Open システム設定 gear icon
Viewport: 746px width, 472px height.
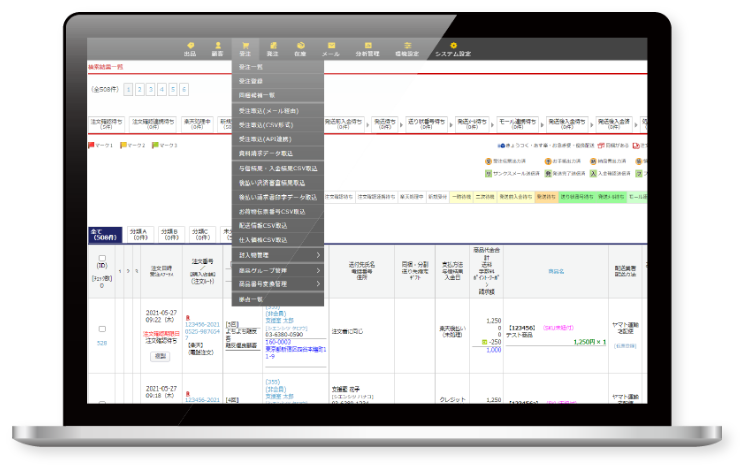[x=453, y=49]
